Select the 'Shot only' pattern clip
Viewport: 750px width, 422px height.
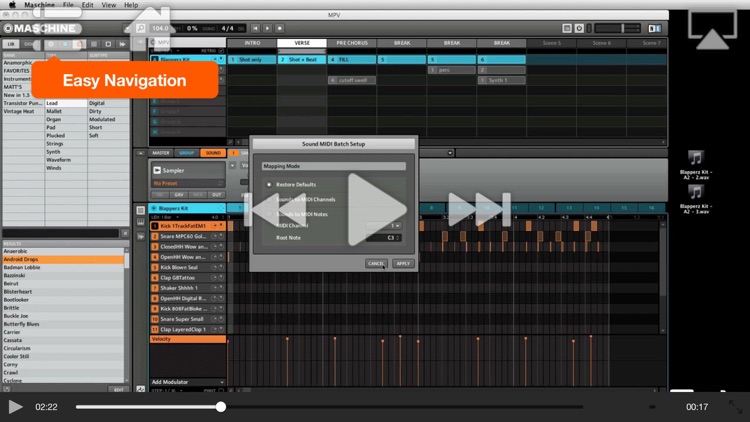pyautogui.click(x=252, y=59)
